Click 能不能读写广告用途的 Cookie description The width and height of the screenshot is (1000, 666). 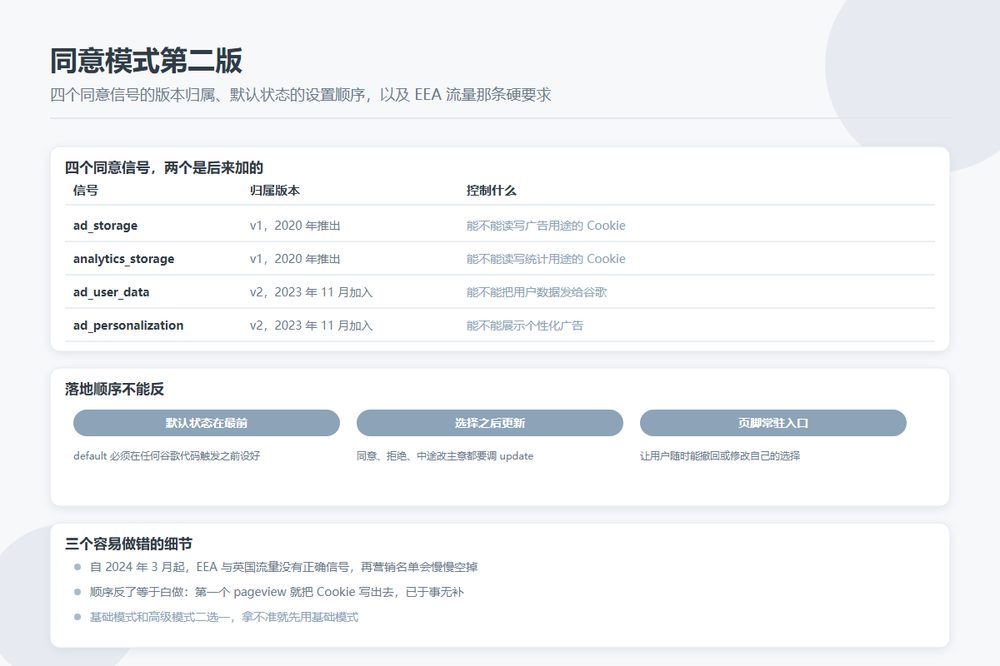(x=546, y=225)
